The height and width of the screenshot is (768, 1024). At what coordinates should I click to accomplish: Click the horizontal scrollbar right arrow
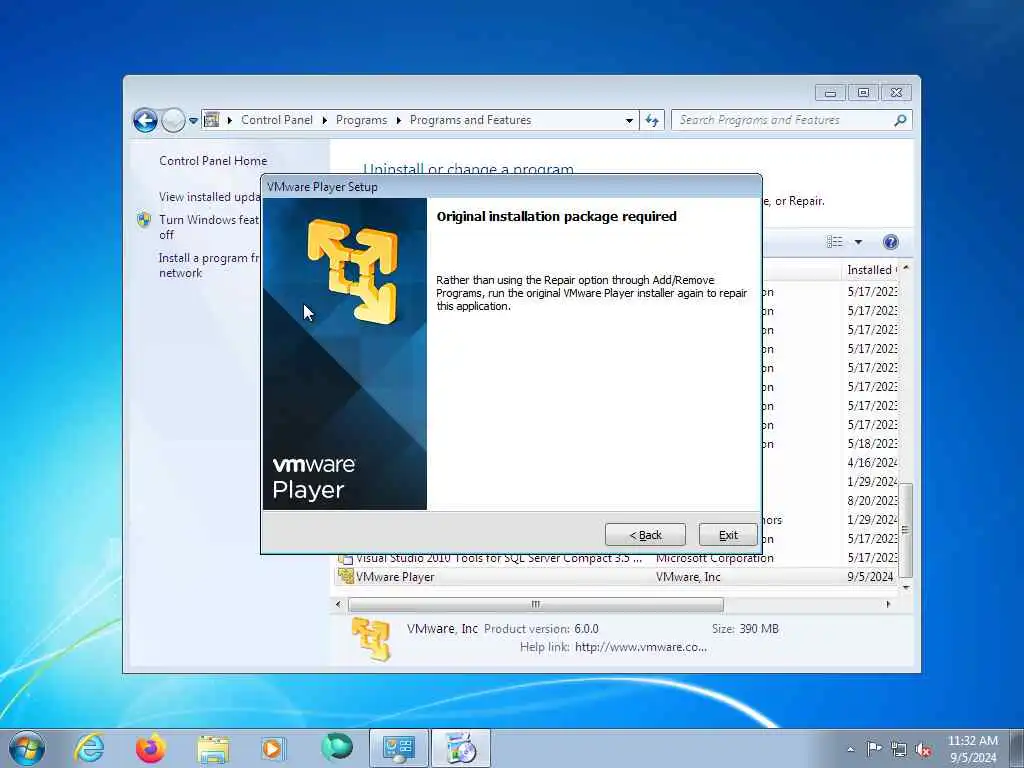click(x=888, y=604)
